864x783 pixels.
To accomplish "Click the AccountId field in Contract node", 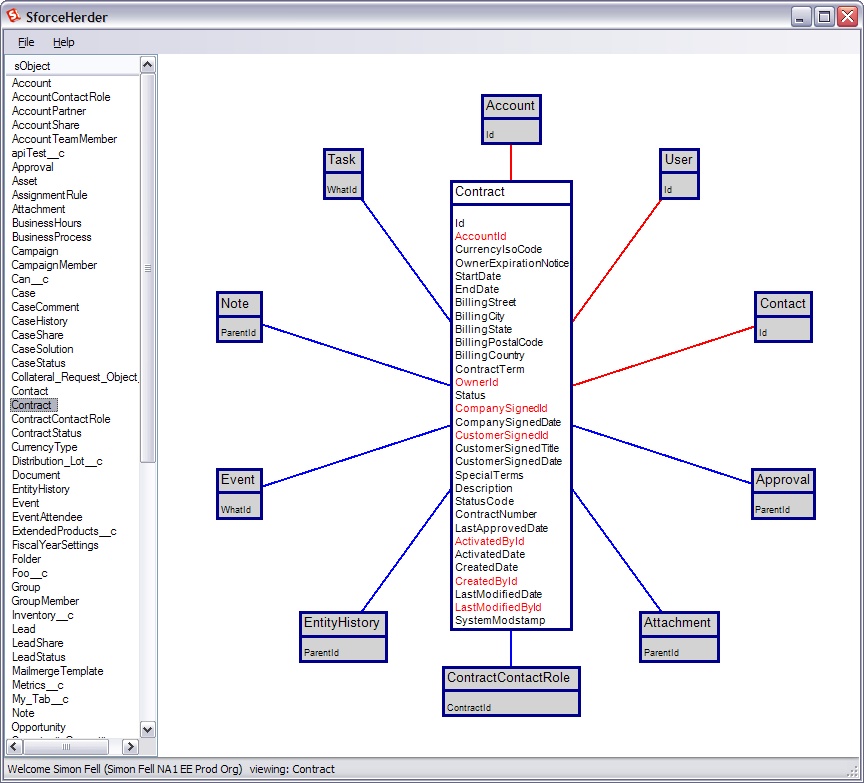I will pyautogui.click(x=480, y=236).
